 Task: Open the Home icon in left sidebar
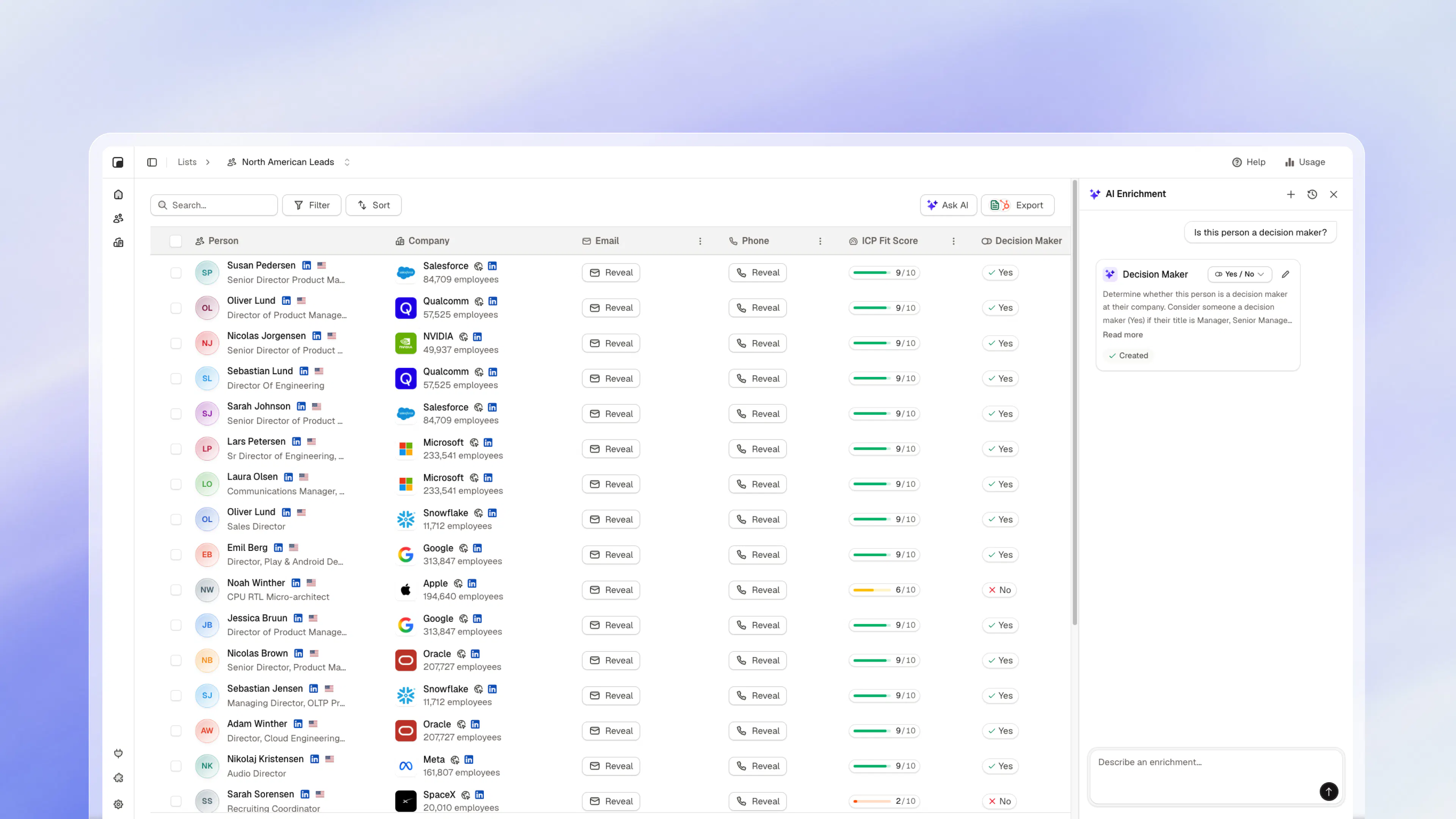click(118, 195)
